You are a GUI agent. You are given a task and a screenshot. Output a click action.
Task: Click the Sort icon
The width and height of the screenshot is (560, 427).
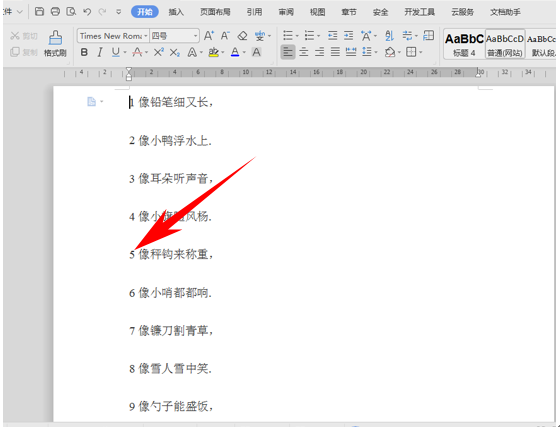click(x=389, y=36)
